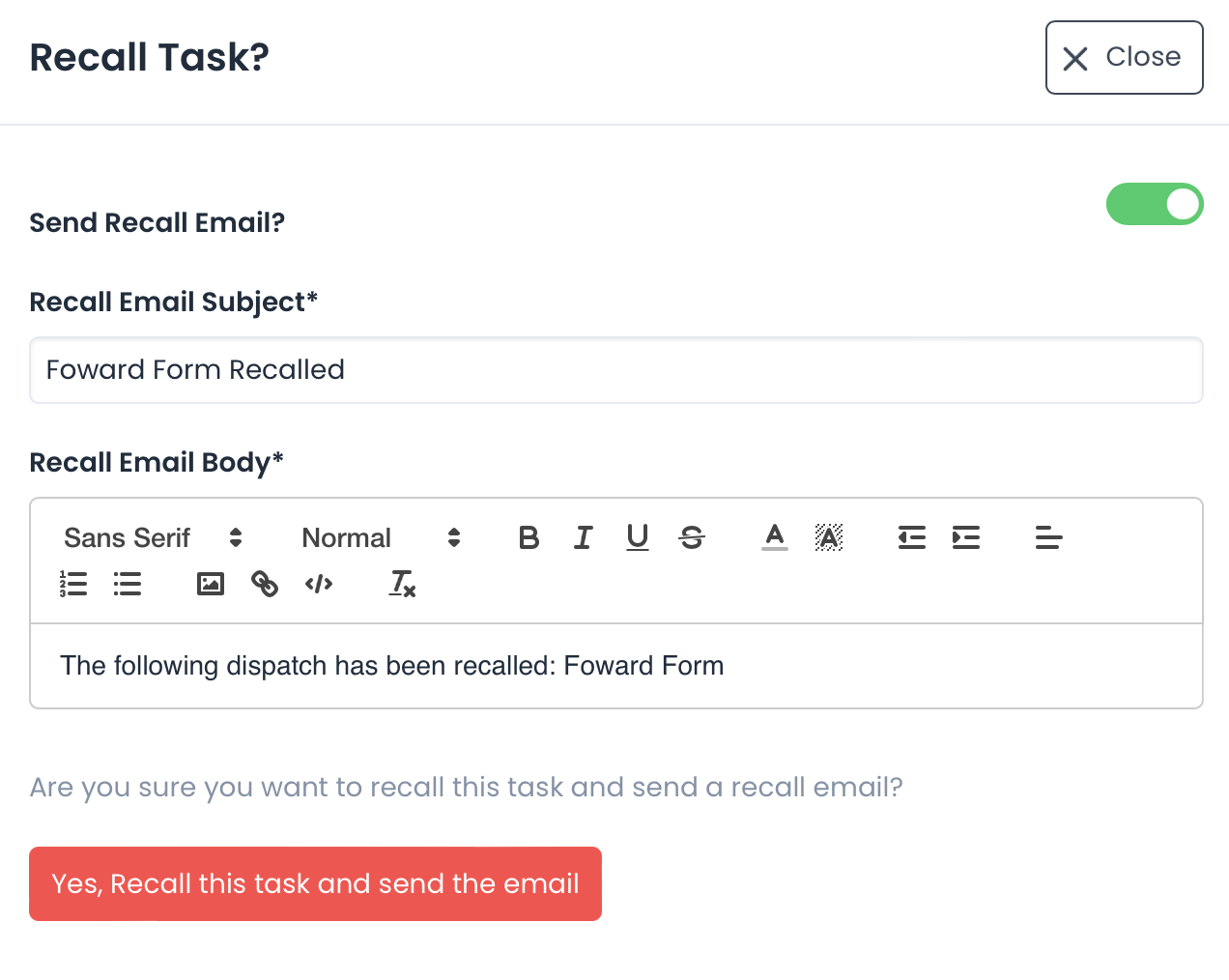Apply italic formatting
This screenshot has height=980, width=1229.
pos(583,537)
